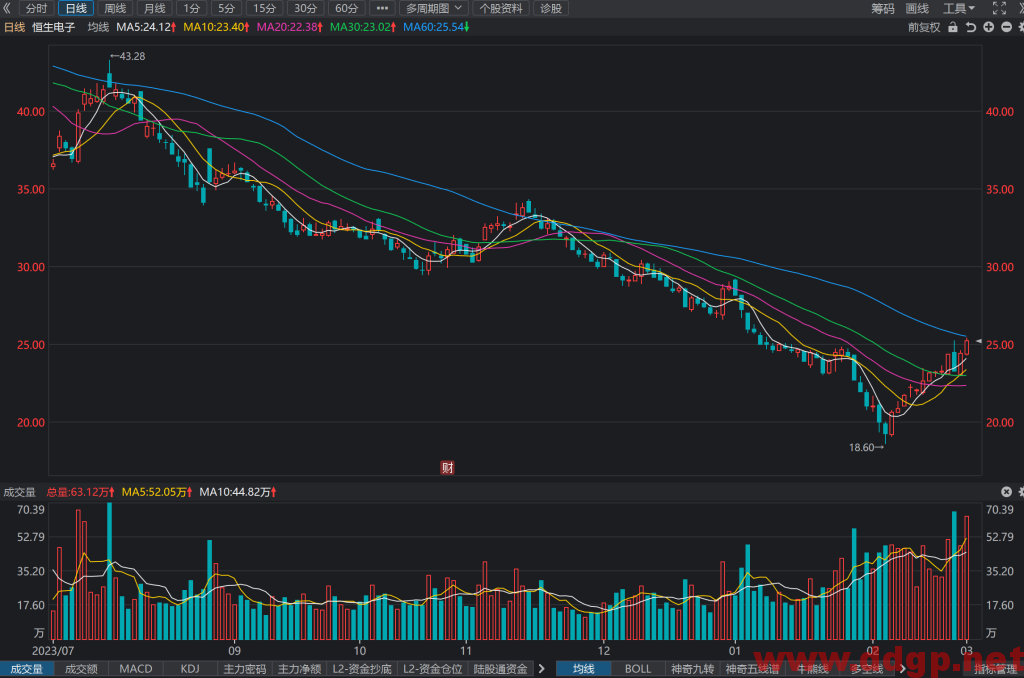Select the BOLL overlay tab
Image resolution: width=1024 pixels, height=678 pixels.
point(638,669)
